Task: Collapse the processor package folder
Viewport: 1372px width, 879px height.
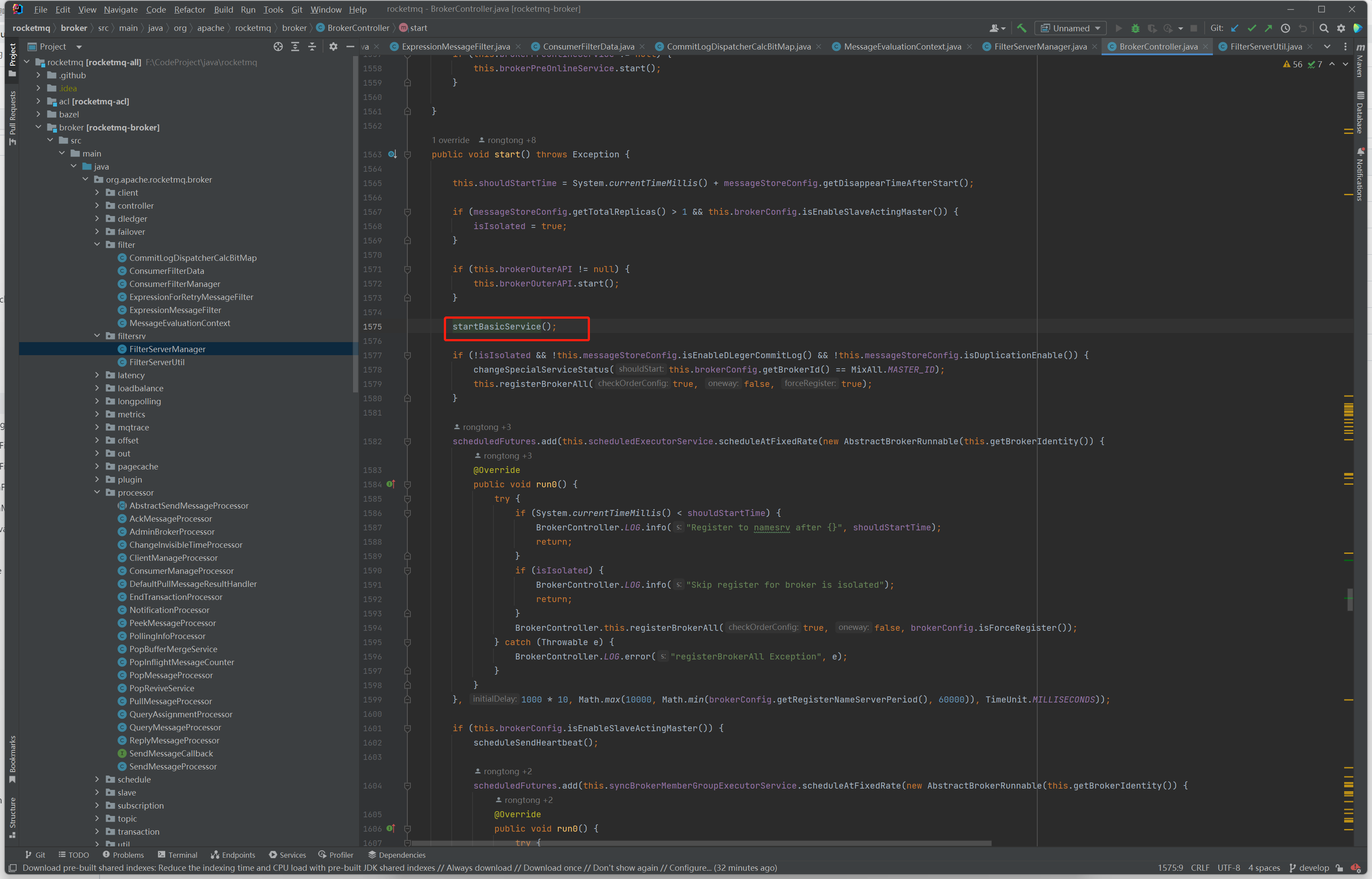Action: click(97, 492)
